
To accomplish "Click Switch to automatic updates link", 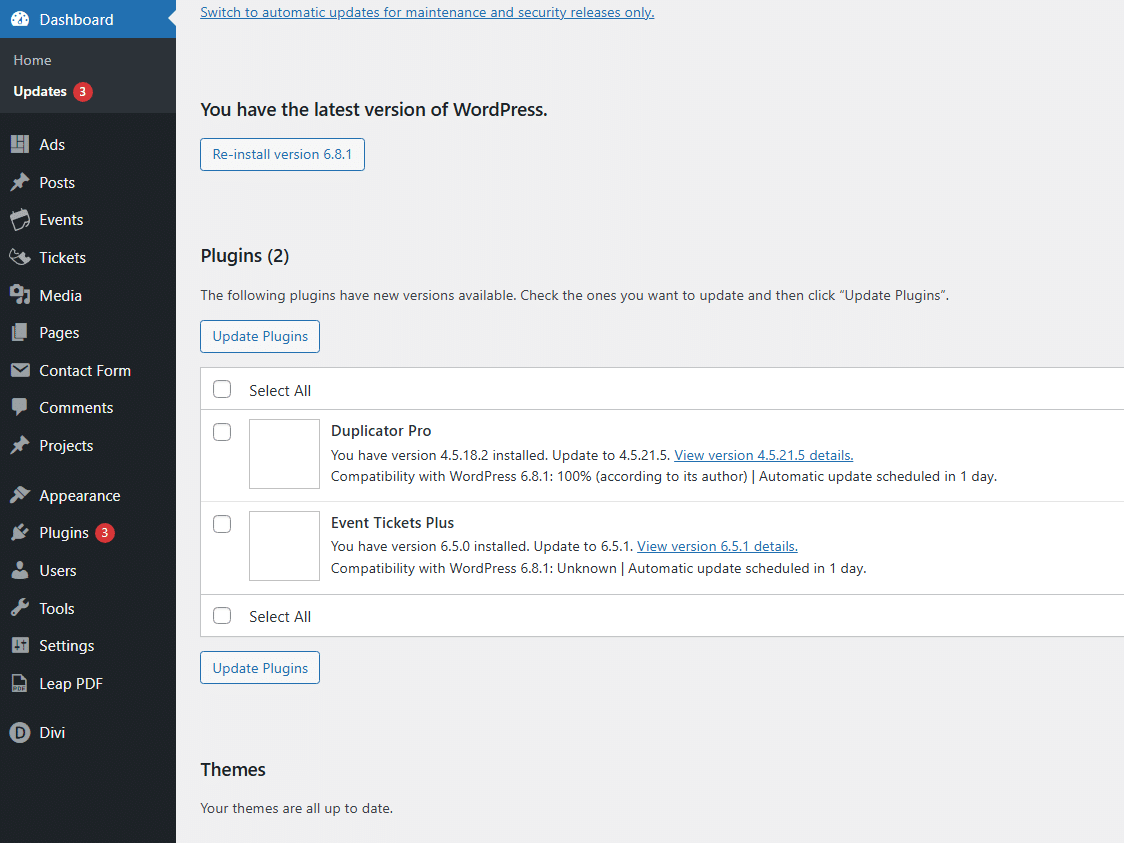I will click(x=427, y=12).
